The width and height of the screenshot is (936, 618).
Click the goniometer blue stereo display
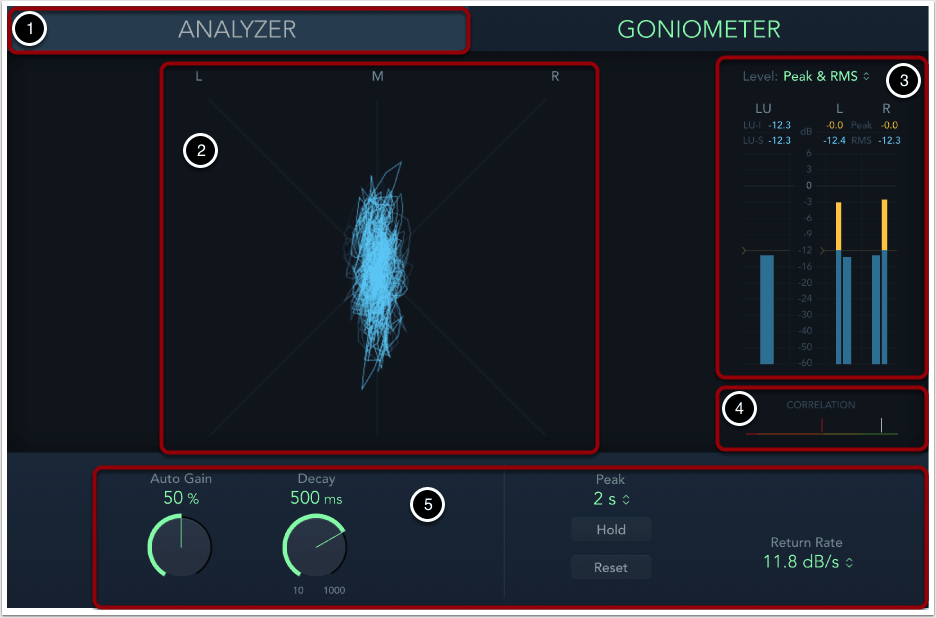[x=377, y=275]
